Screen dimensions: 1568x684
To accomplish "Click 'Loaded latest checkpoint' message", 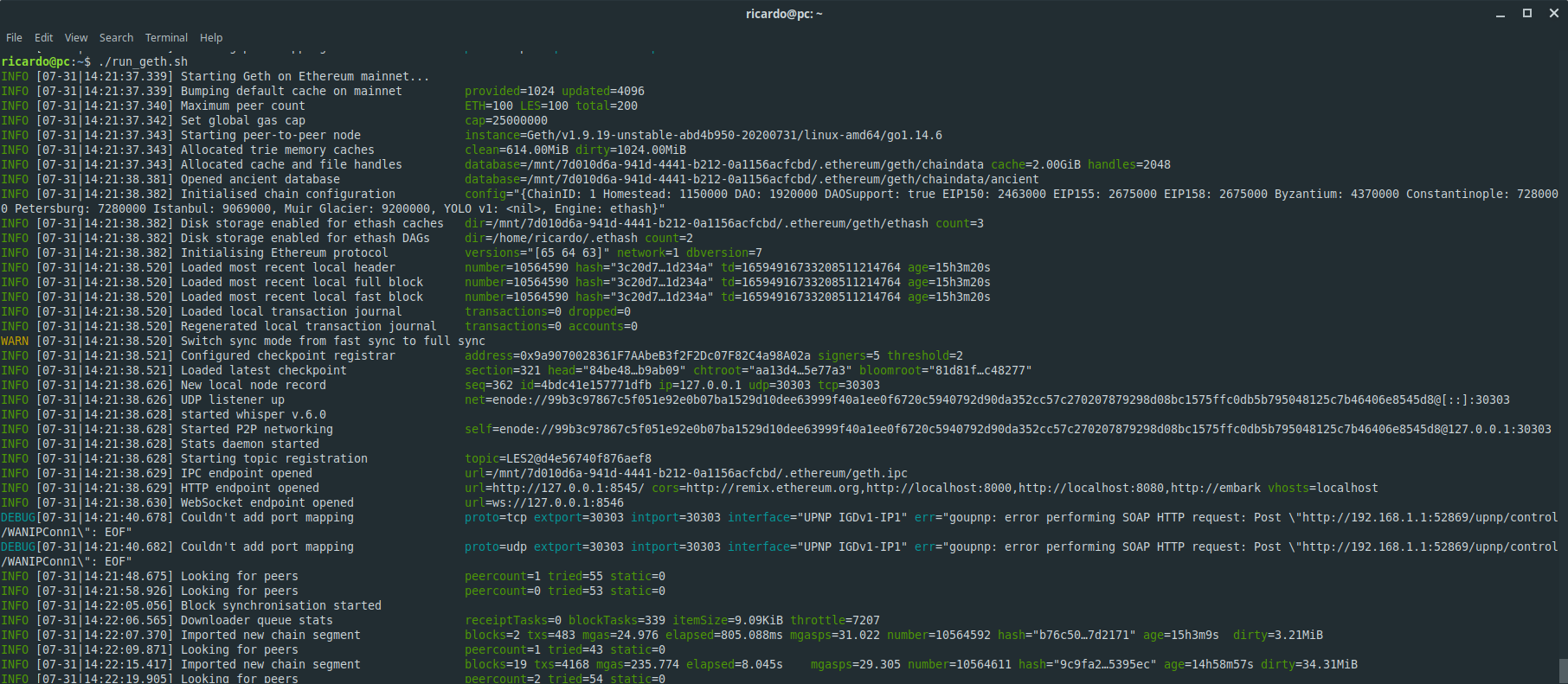I will 263,370.
